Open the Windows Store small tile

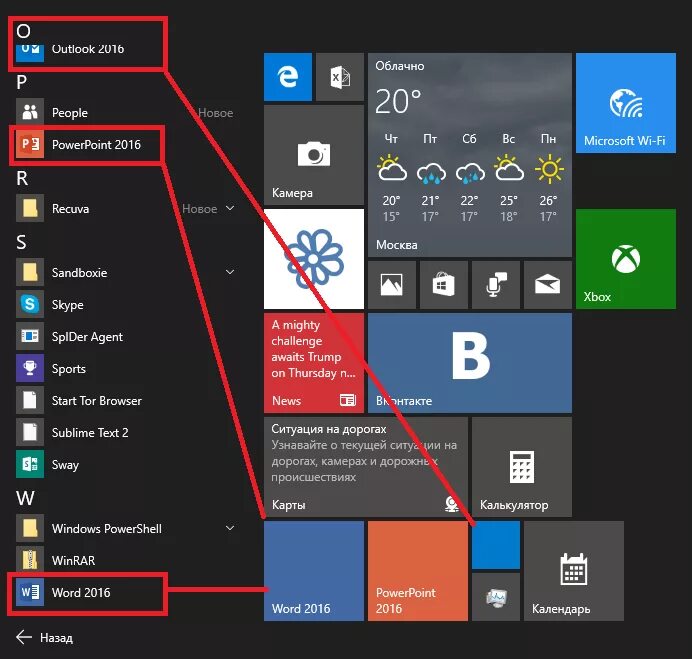444,285
